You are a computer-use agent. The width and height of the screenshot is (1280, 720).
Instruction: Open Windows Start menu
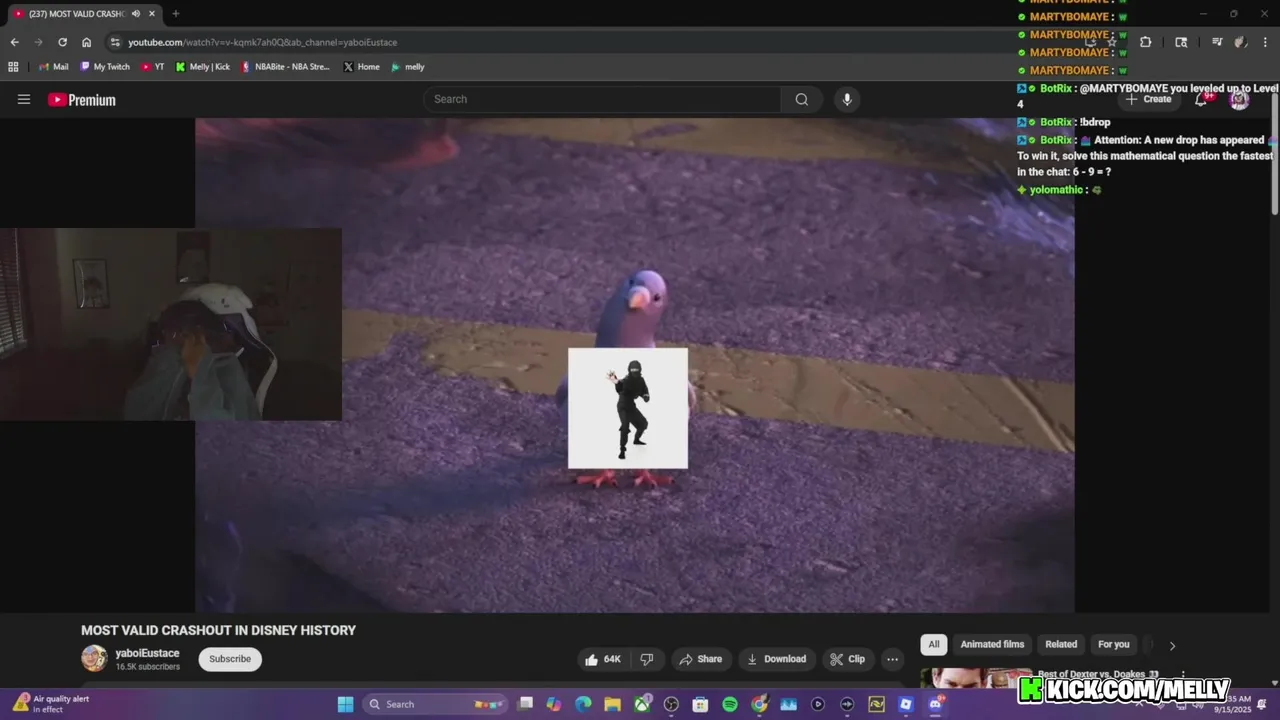point(345,704)
